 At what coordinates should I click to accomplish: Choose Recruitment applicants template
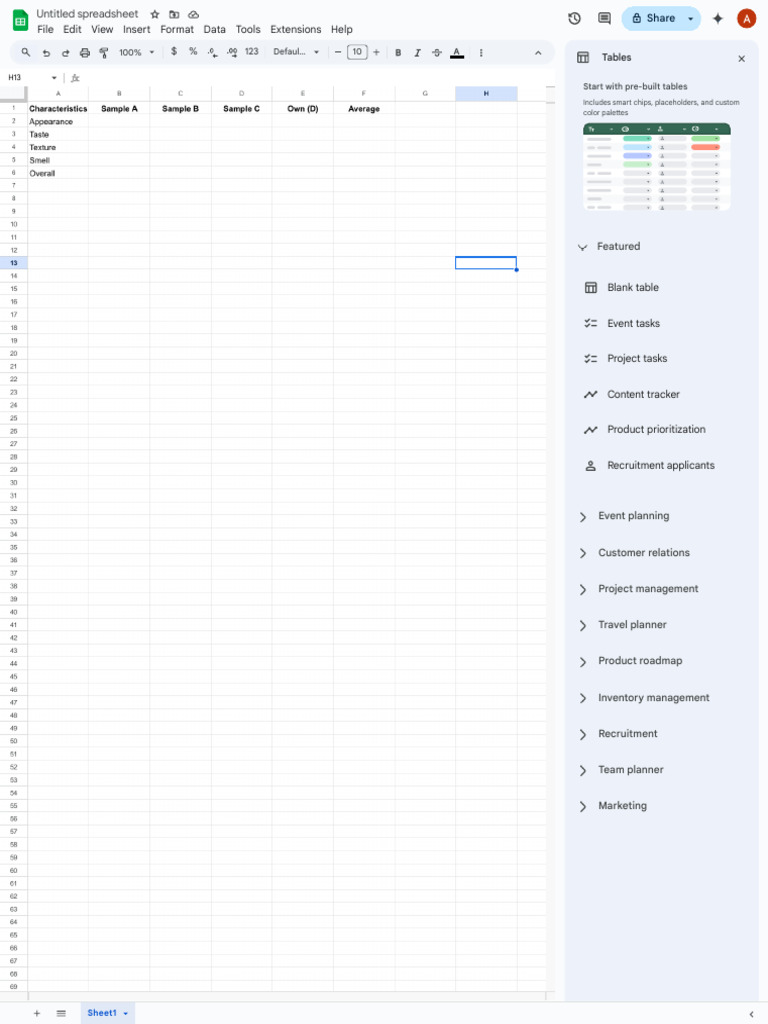pos(649,466)
